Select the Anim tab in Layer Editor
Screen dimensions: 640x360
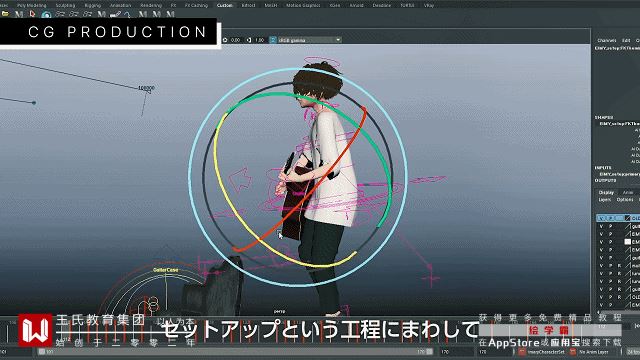point(628,192)
